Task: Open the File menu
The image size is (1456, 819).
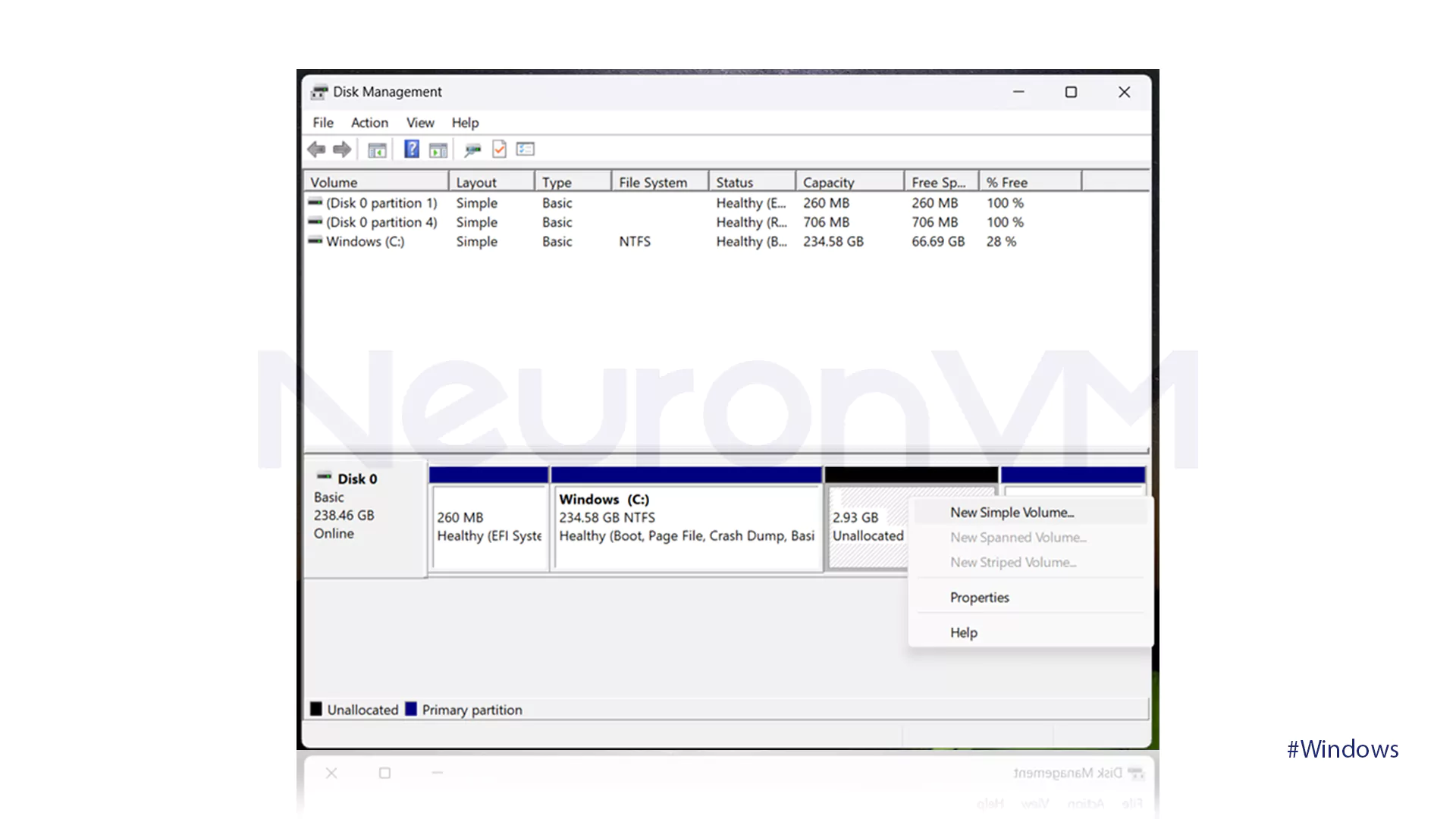Action: [323, 123]
